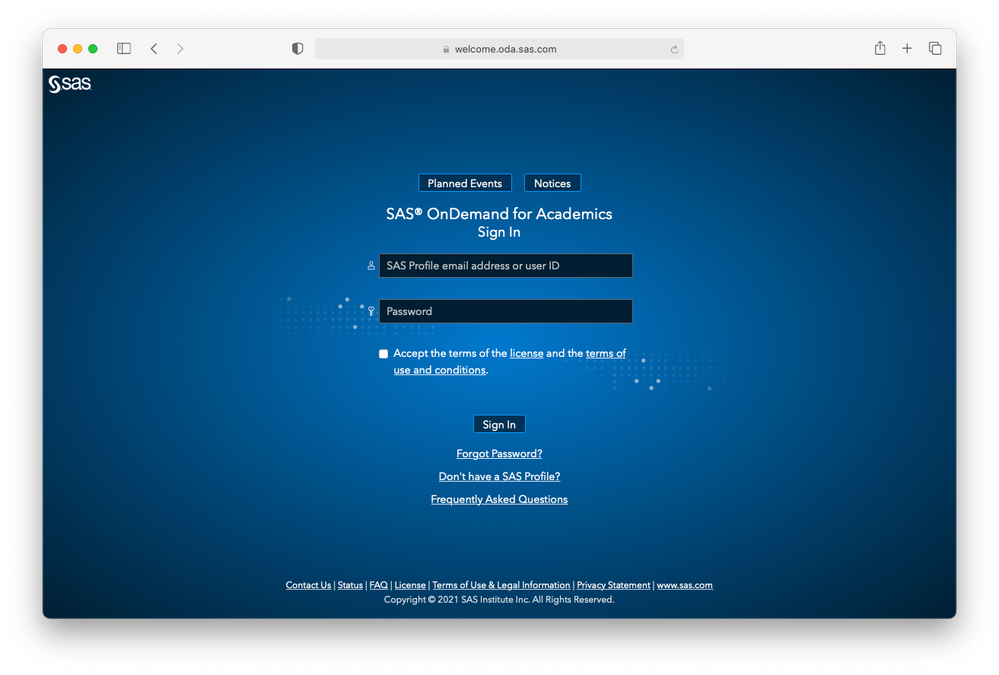This screenshot has height=675, width=999.
Task: Open the Status footer link
Action: (x=350, y=585)
